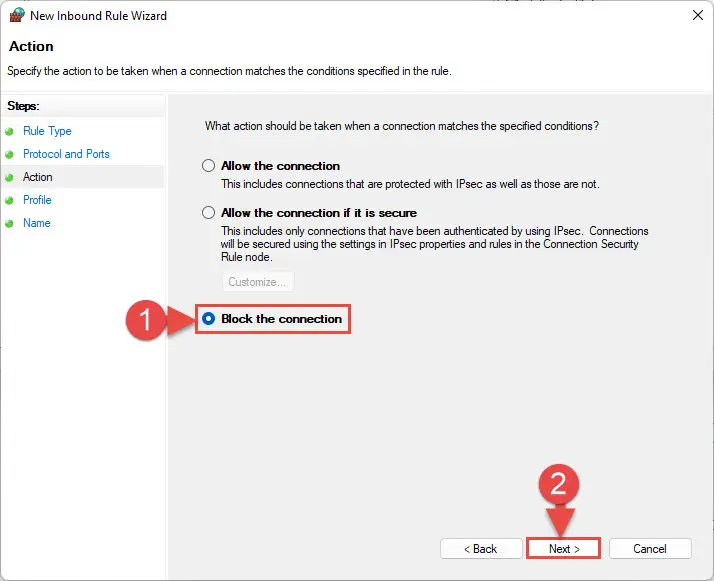Go to the Rule Type step
714x581 pixels.
point(47,131)
